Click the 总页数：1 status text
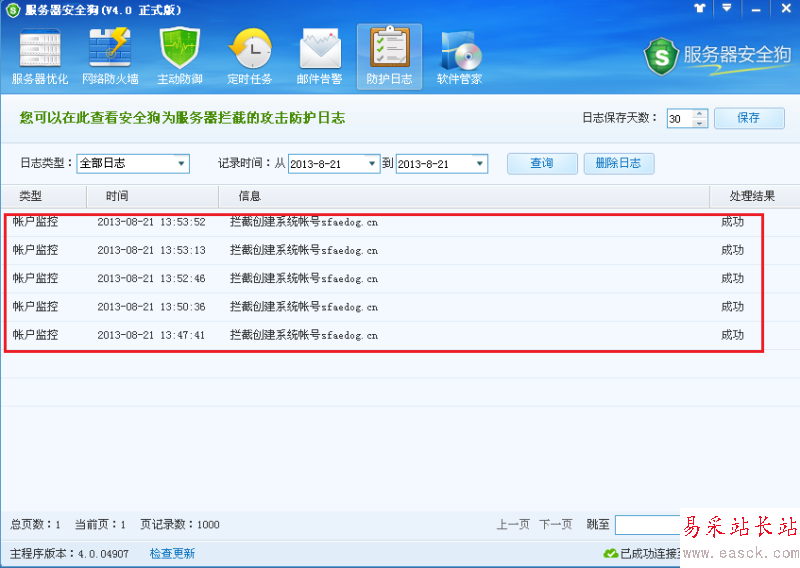This screenshot has width=800, height=568. (x=36, y=525)
